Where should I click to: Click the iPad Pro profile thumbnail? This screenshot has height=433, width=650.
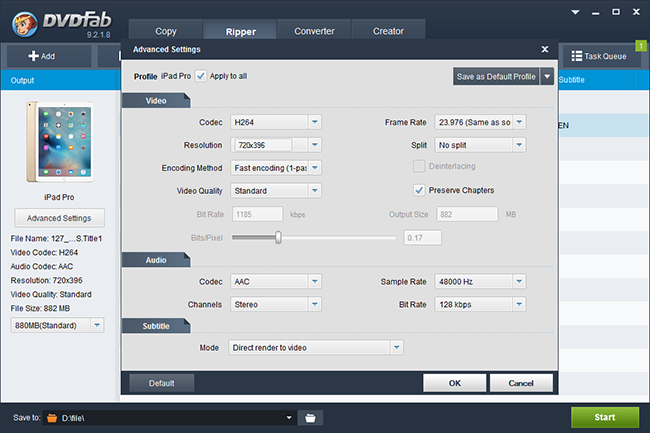point(60,142)
